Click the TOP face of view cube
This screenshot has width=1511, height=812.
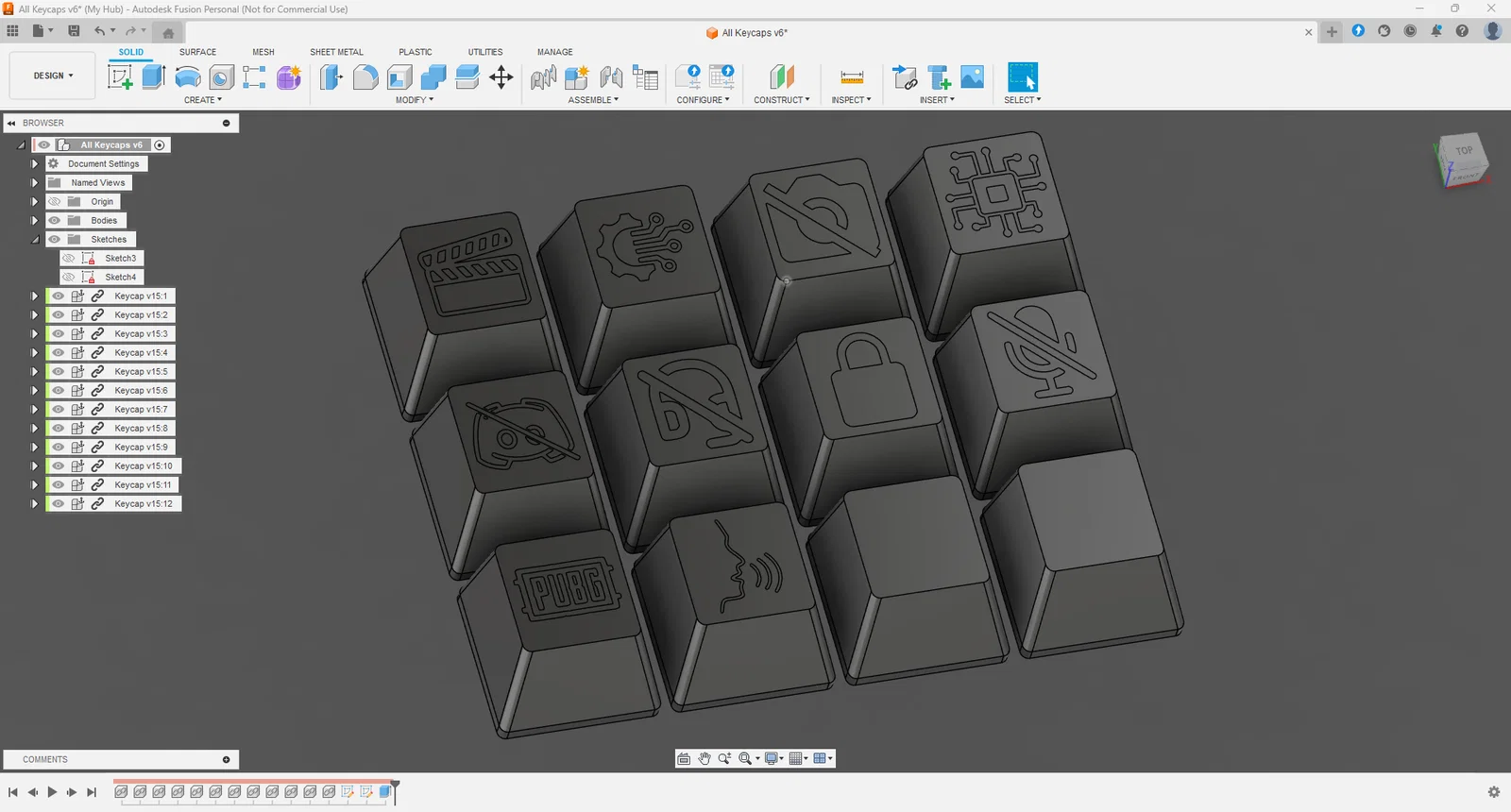[1463, 151]
